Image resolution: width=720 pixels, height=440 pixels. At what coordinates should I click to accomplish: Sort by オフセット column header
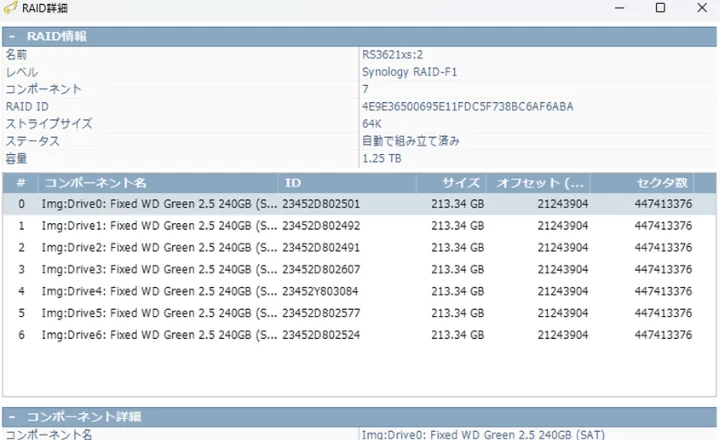point(538,183)
